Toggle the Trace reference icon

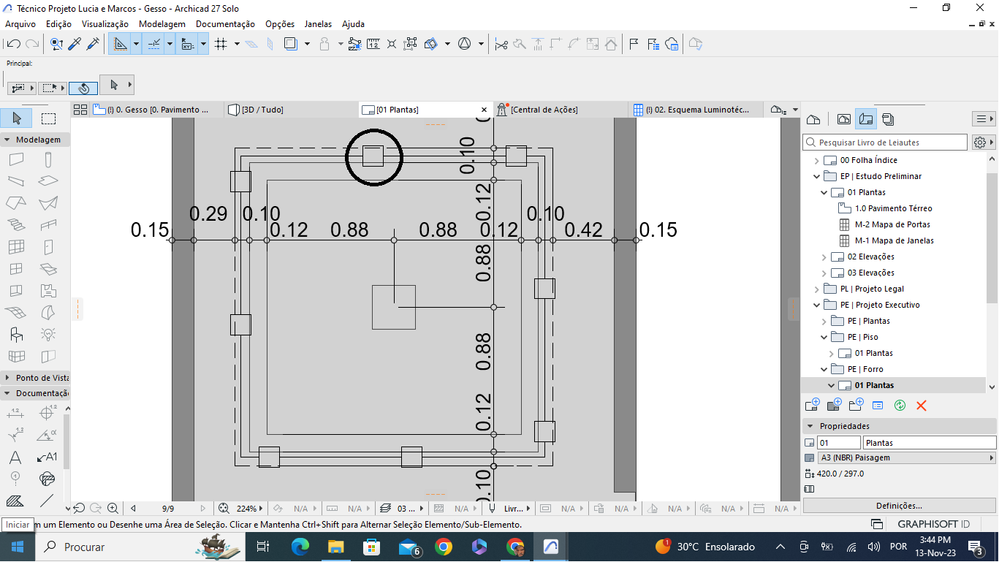tap(291, 44)
